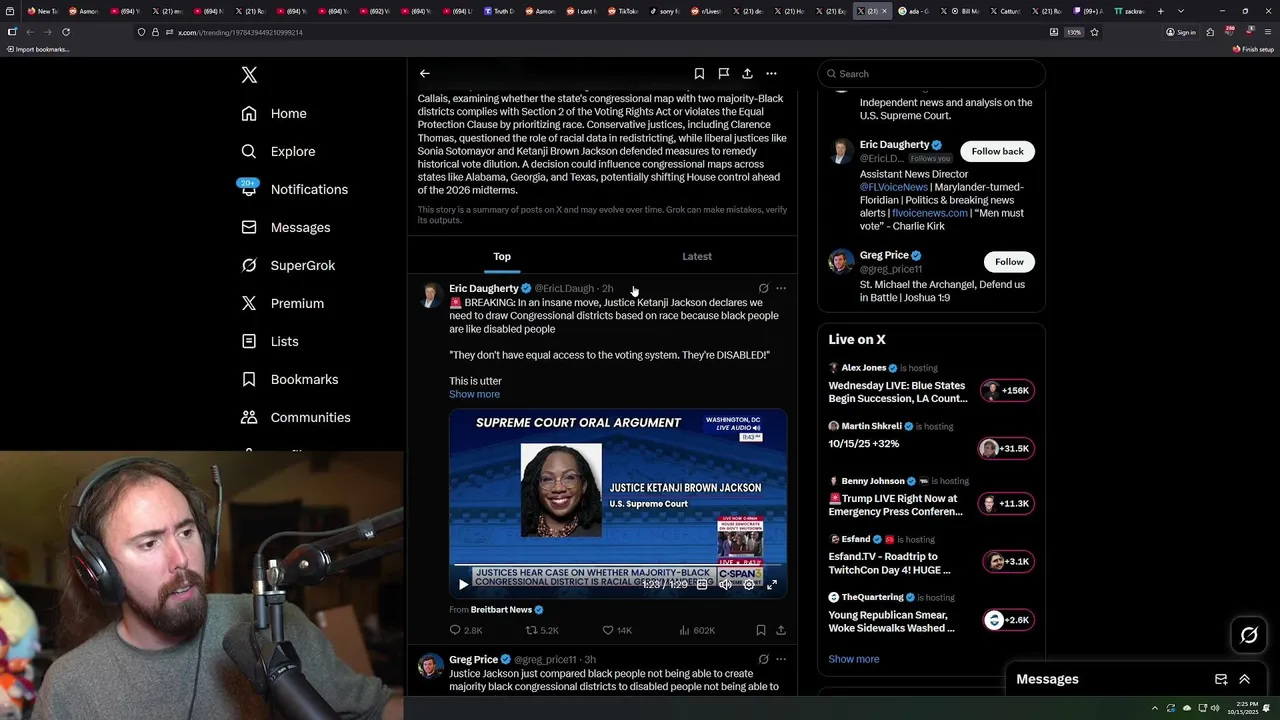Share Eric Daugherty's post

(781, 631)
